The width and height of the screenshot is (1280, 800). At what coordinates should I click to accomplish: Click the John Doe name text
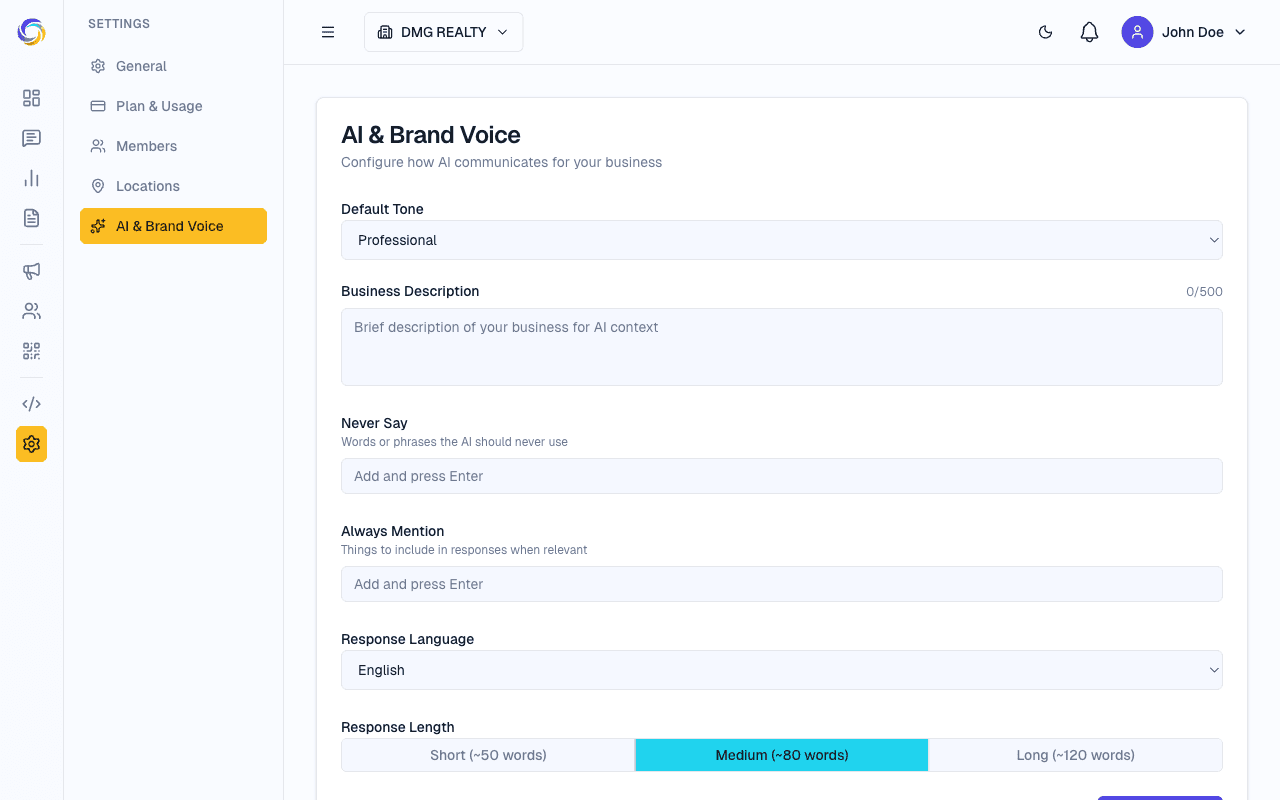1192,32
